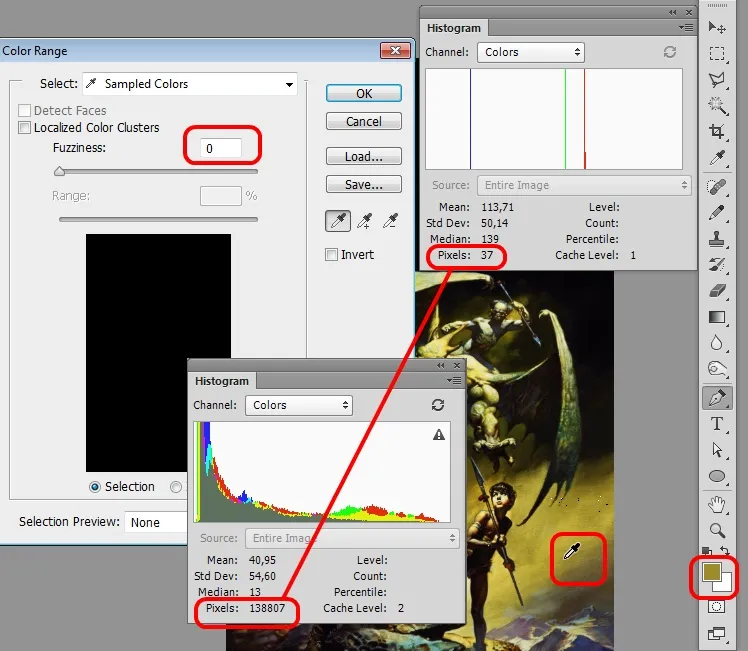Open the upper Histogram panel menu

tap(686, 28)
